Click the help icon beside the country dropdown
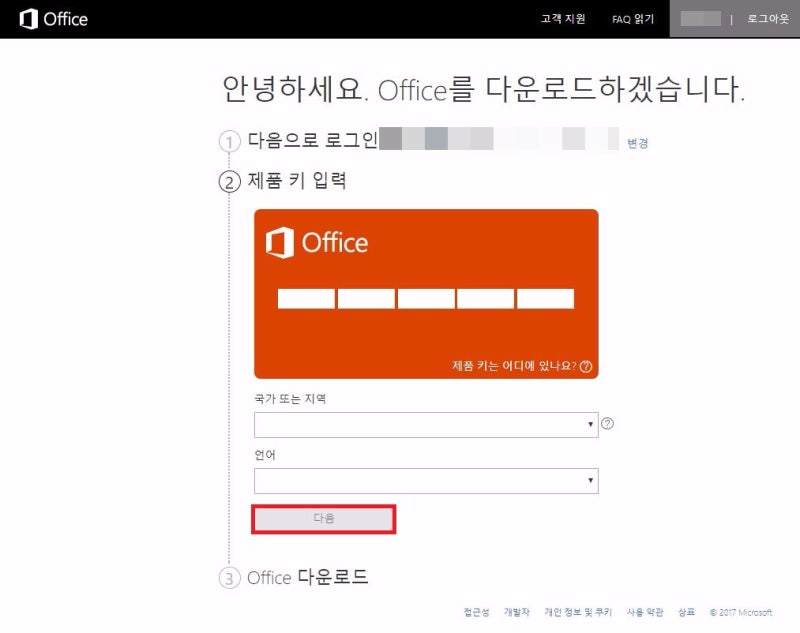This screenshot has height=633, width=800. [607, 423]
